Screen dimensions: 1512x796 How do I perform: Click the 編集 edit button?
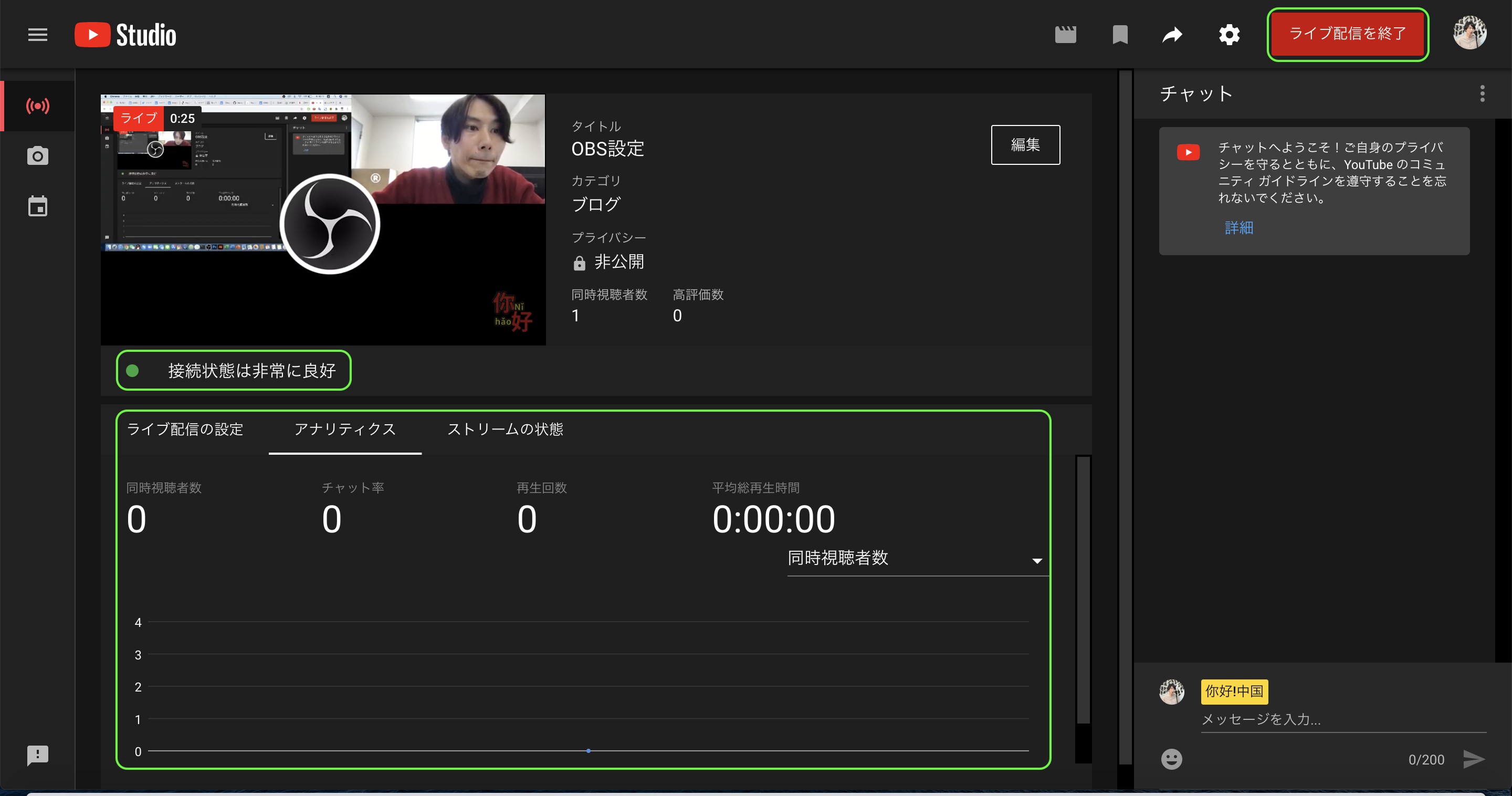click(x=1025, y=144)
